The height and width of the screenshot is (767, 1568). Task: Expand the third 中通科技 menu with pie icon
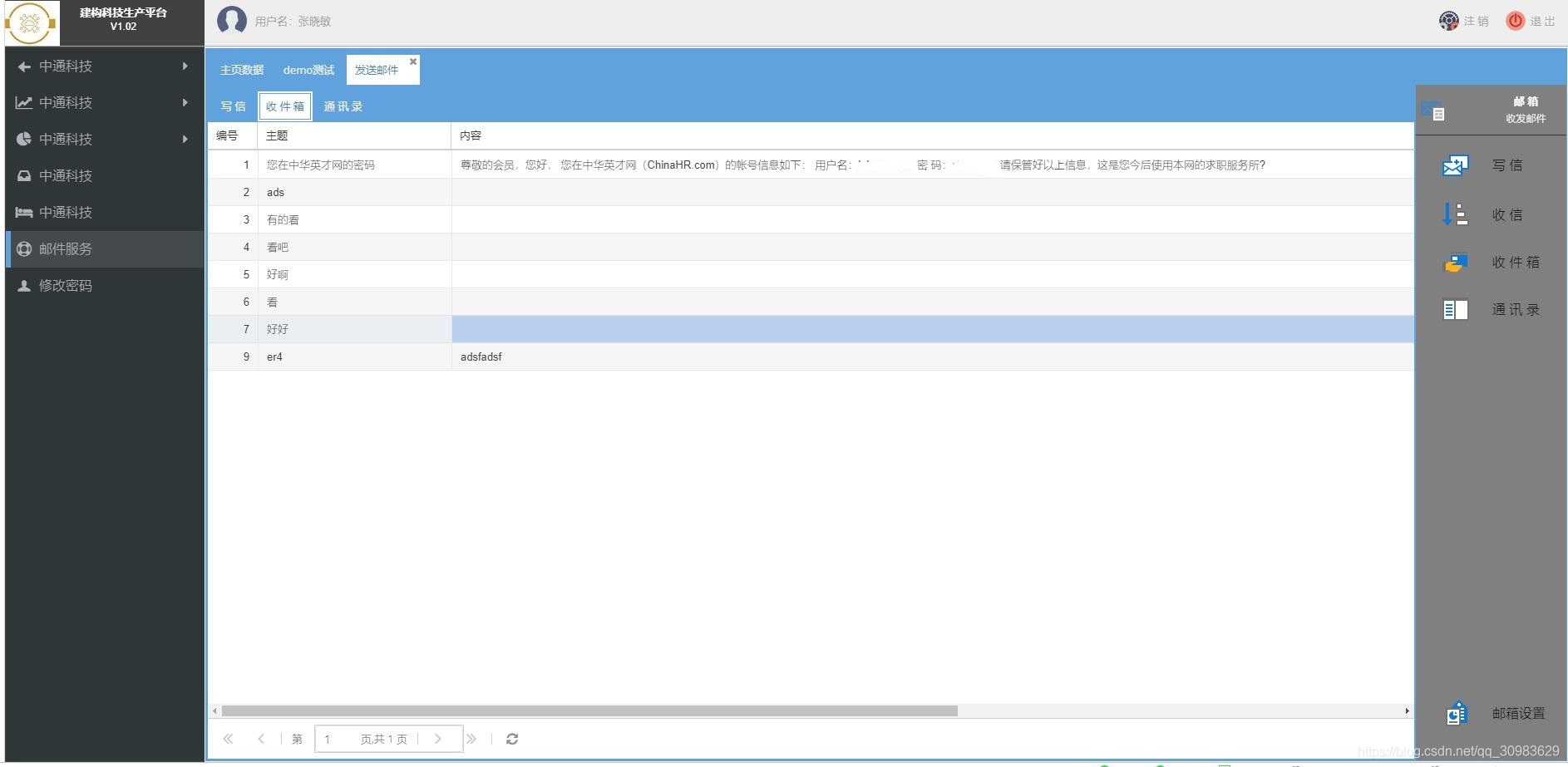pyautogui.click(x=104, y=140)
